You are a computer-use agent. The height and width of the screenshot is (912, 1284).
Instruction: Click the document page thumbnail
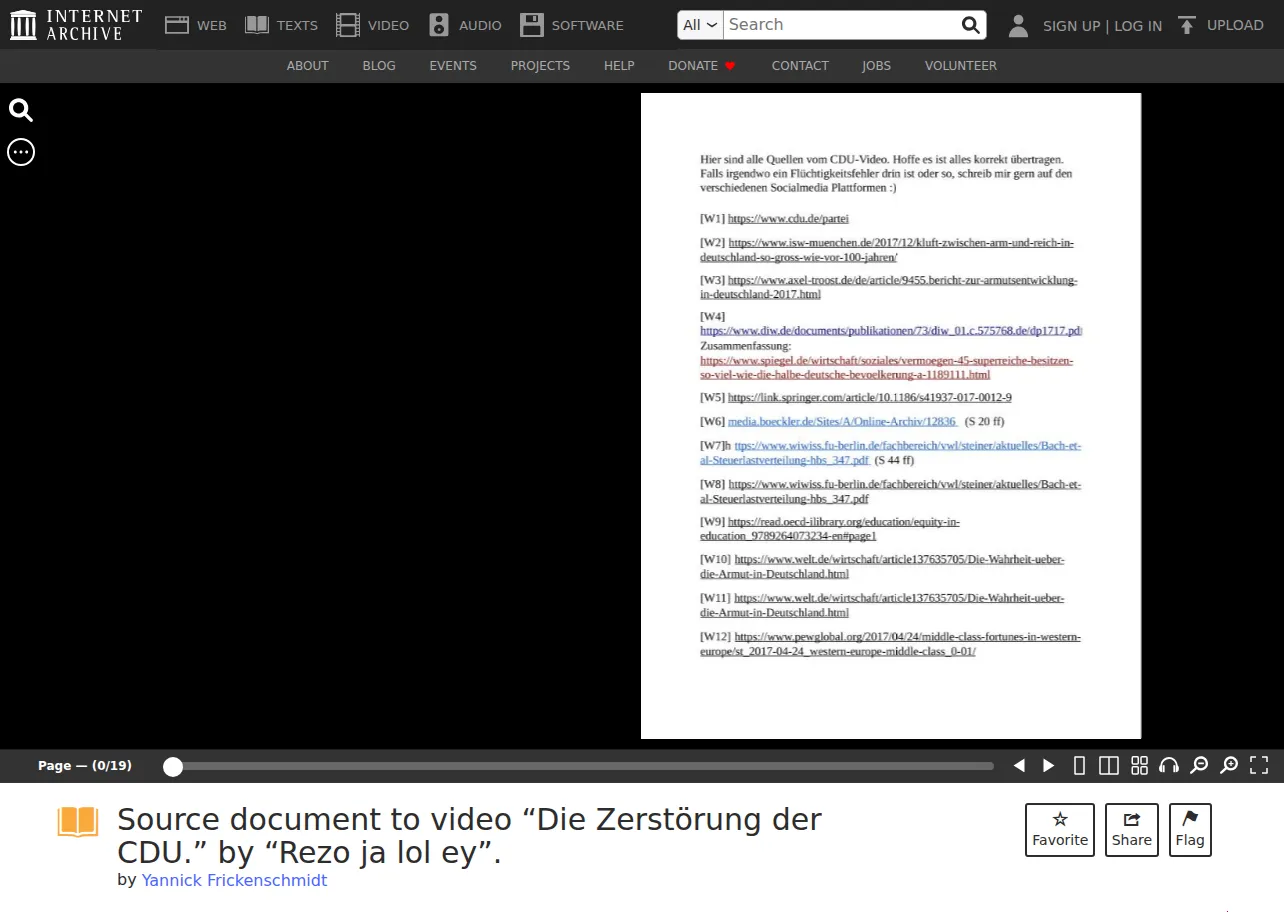click(891, 416)
